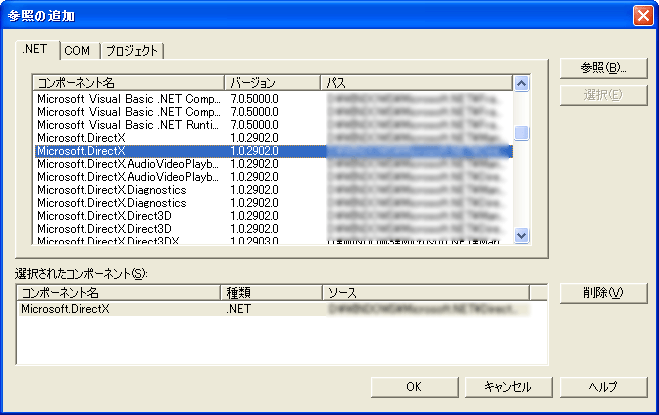The image size is (659, 415).
Task: Select Microsoft Visual Basic .NET Runti... row
Action: pyautogui.click(x=274, y=125)
